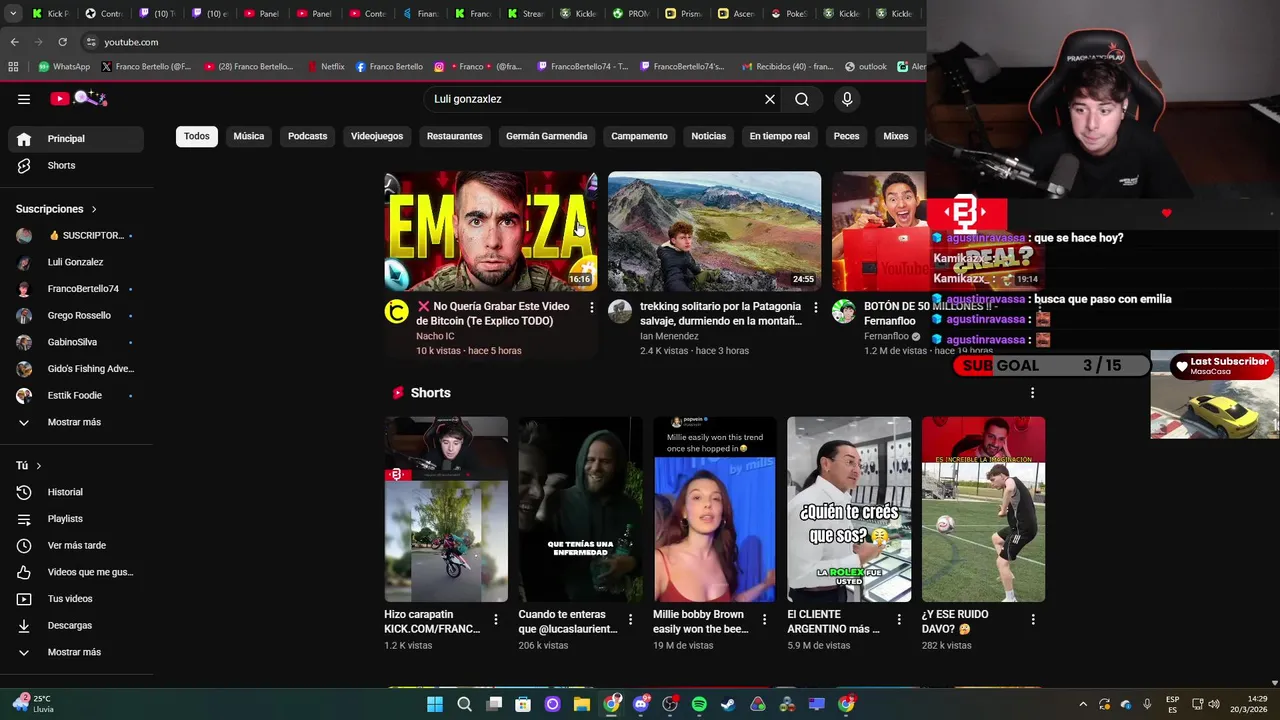Open Gido's Fishing Adventures channel
The height and width of the screenshot is (720, 1280).
pyautogui.click(x=76, y=369)
